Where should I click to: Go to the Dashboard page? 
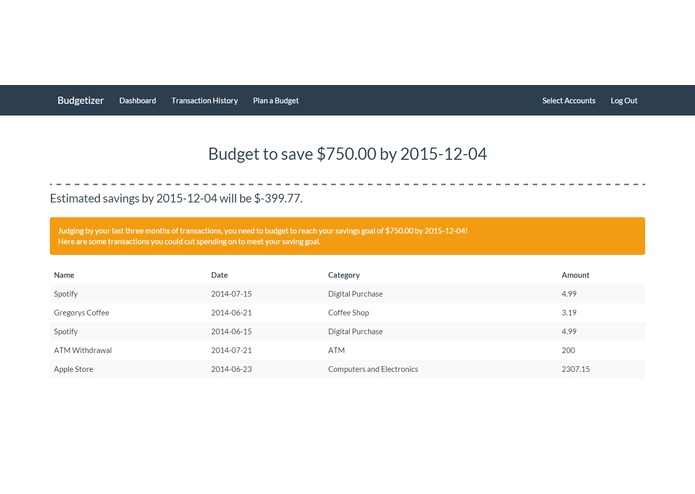pos(137,101)
